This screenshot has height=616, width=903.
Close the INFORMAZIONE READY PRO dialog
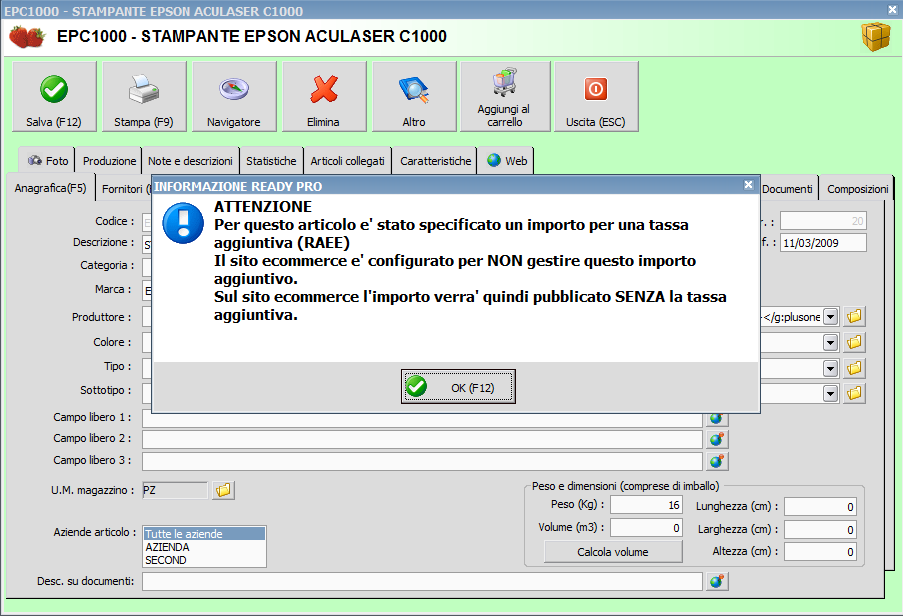pos(748,185)
